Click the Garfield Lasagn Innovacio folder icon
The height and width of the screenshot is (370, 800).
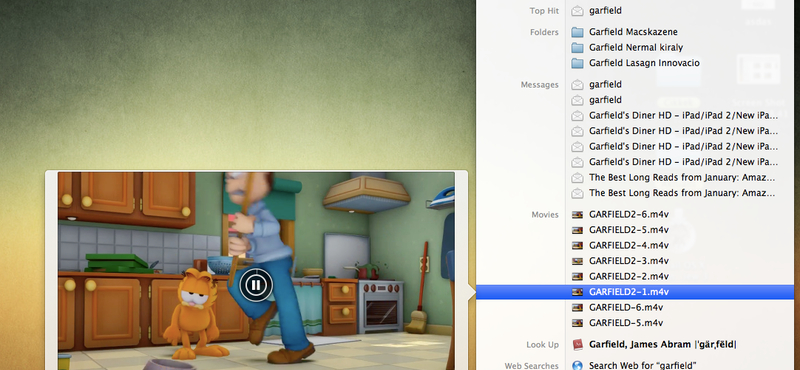pos(577,63)
